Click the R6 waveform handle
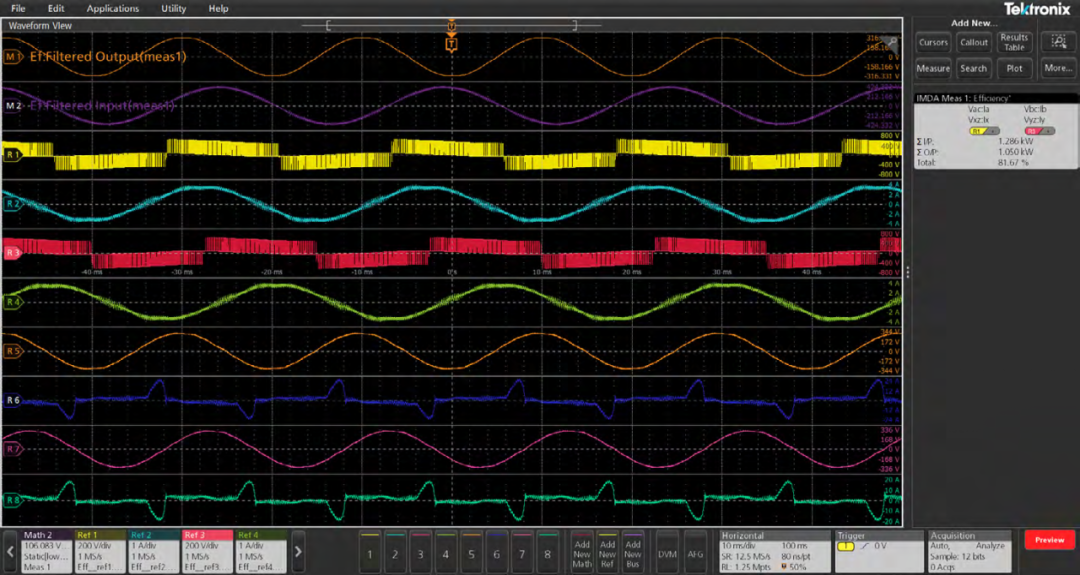 [x=13, y=400]
